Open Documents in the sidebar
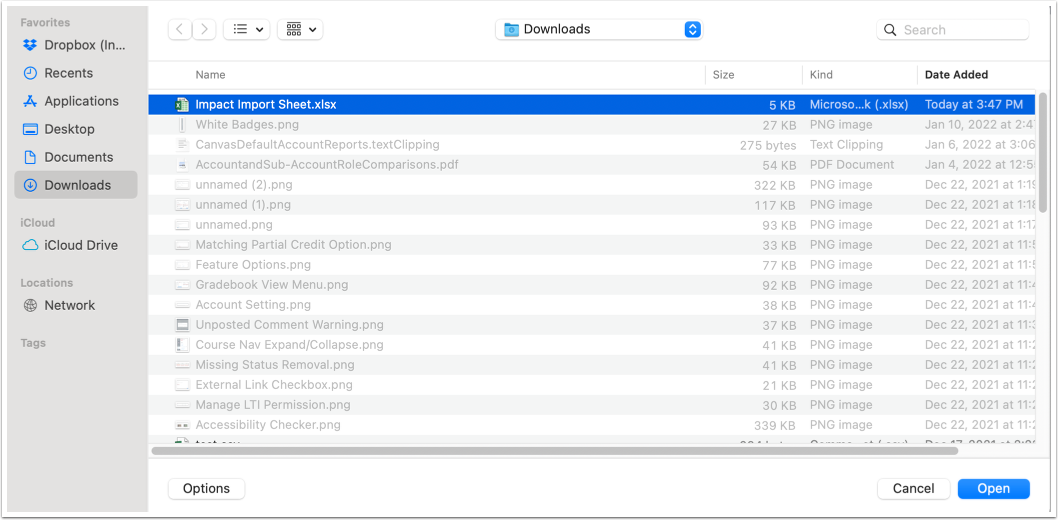Viewport: 1058px width, 520px height. click(76, 157)
